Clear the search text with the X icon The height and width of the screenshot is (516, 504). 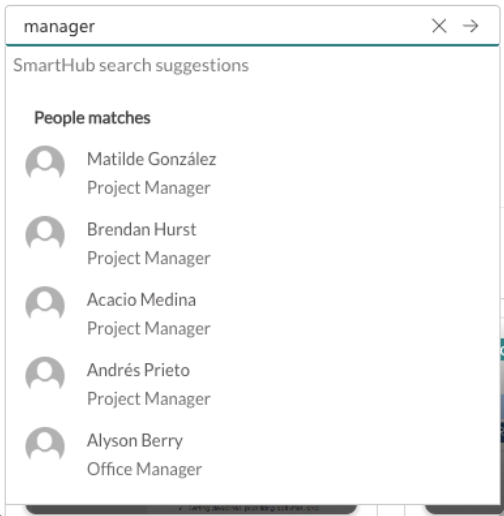coord(439,26)
